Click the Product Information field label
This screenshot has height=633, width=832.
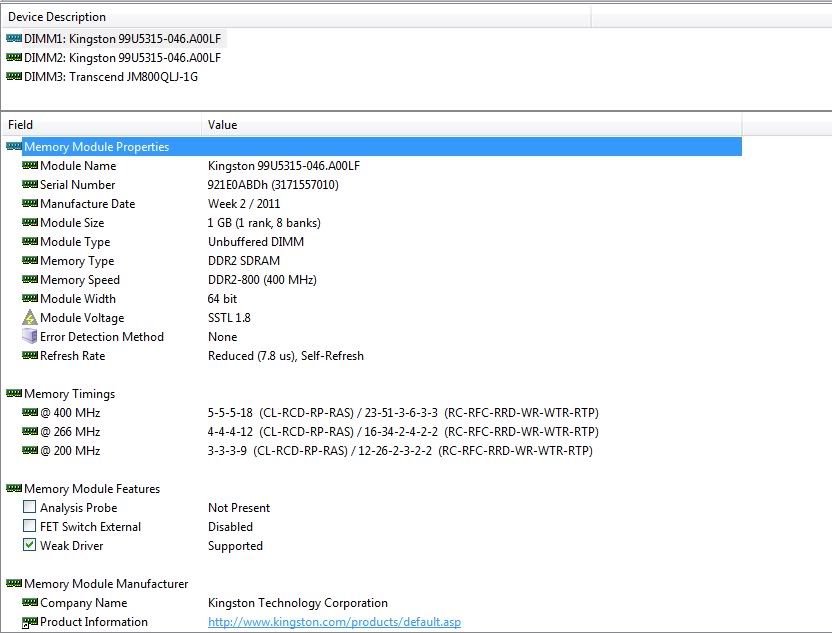click(94, 622)
